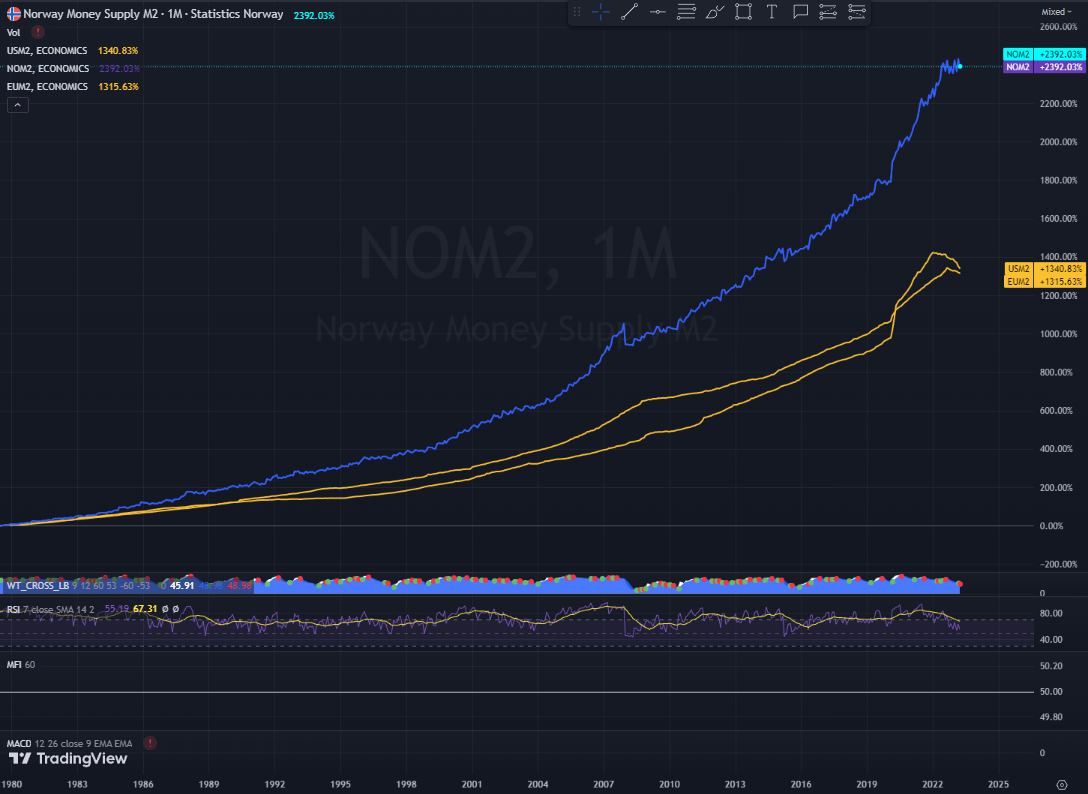Click -200.00% on the price scale
The height and width of the screenshot is (794, 1088).
1057,564
